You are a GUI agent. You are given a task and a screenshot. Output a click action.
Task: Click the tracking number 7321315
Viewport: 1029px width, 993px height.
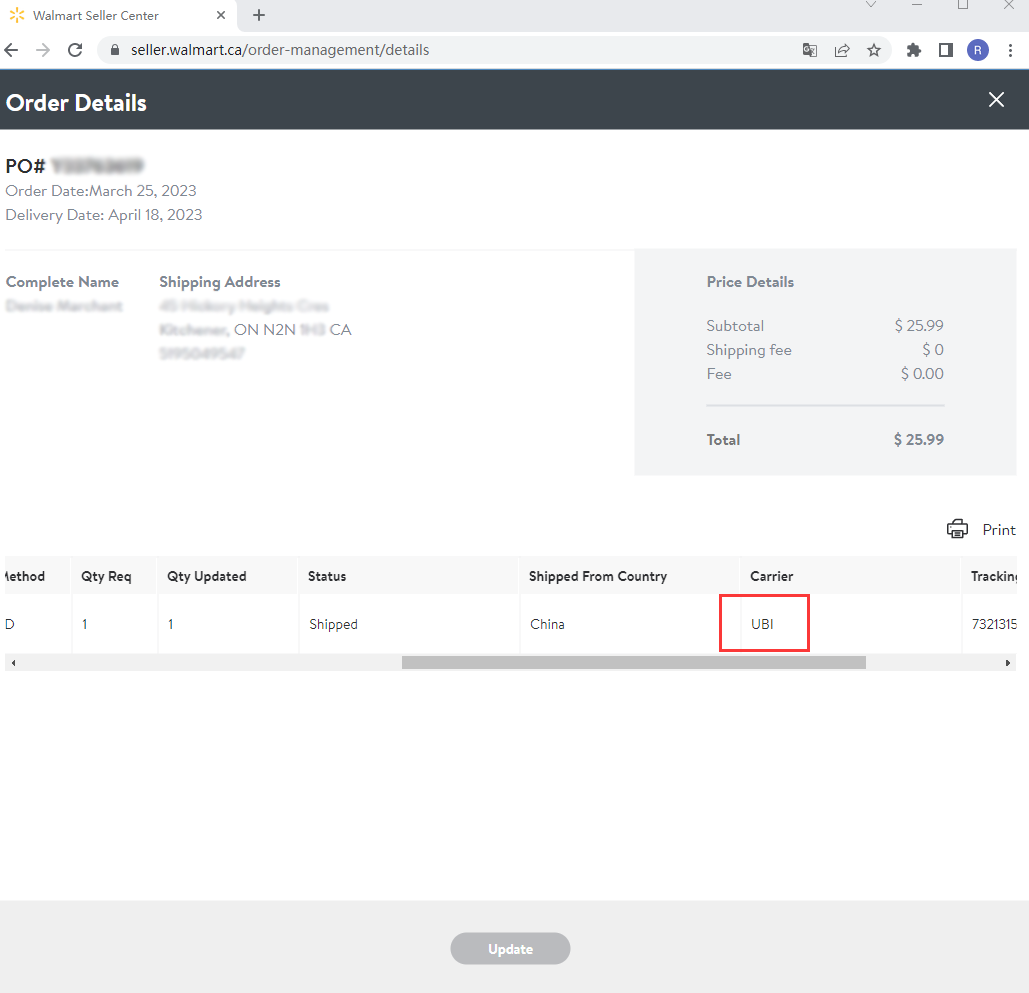[994, 624]
